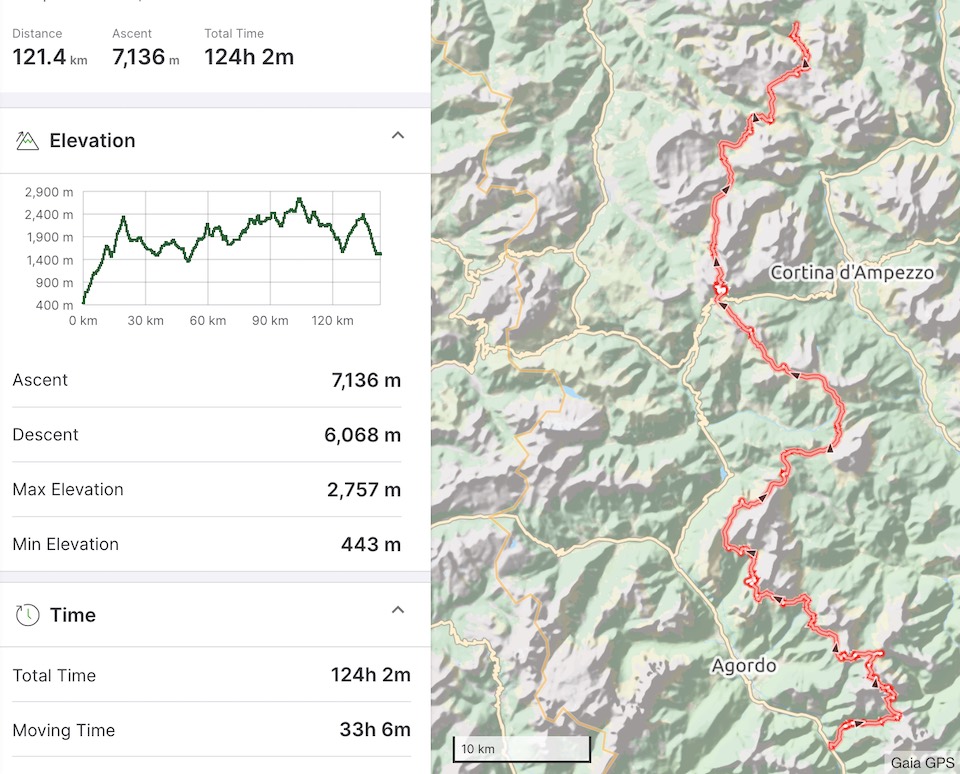The image size is (960, 774).
Task: Click the Elevation section header
Action: tap(215, 141)
